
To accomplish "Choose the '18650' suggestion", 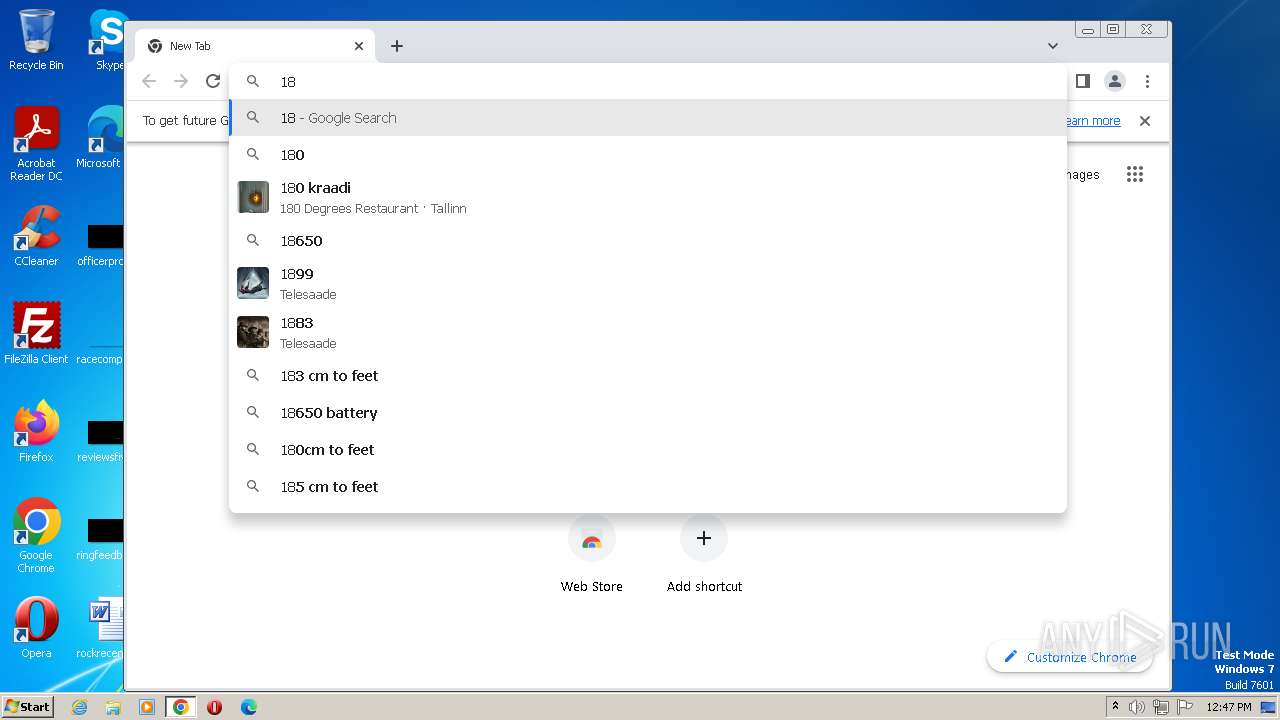I will [x=648, y=241].
